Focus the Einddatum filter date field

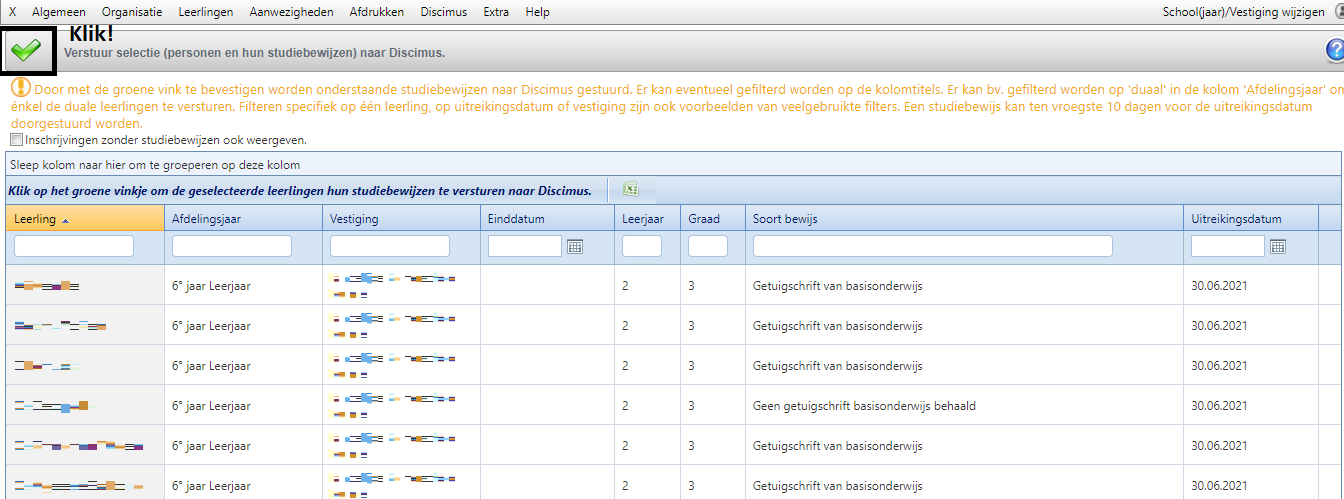(525, 246)
